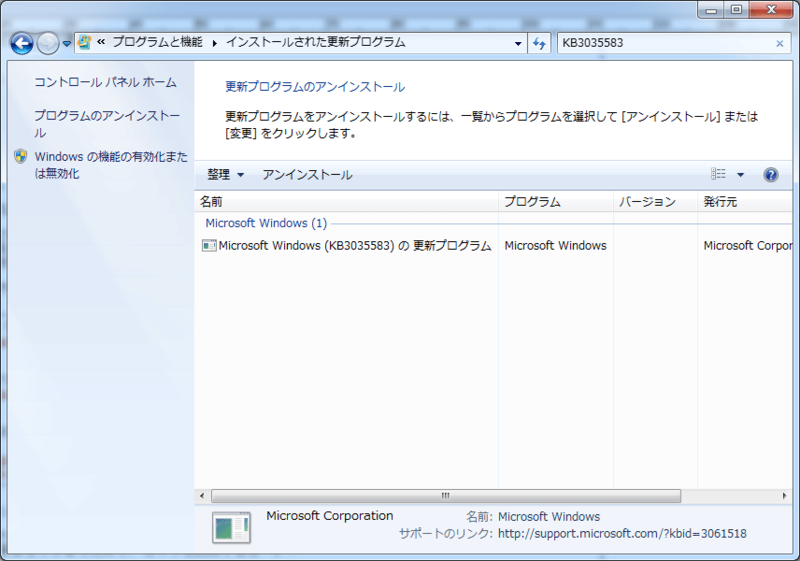Image resolution: width=800 pixels, height=561 pixels.
Task: Clear the search with the X icon
Action: click(780, 44)
